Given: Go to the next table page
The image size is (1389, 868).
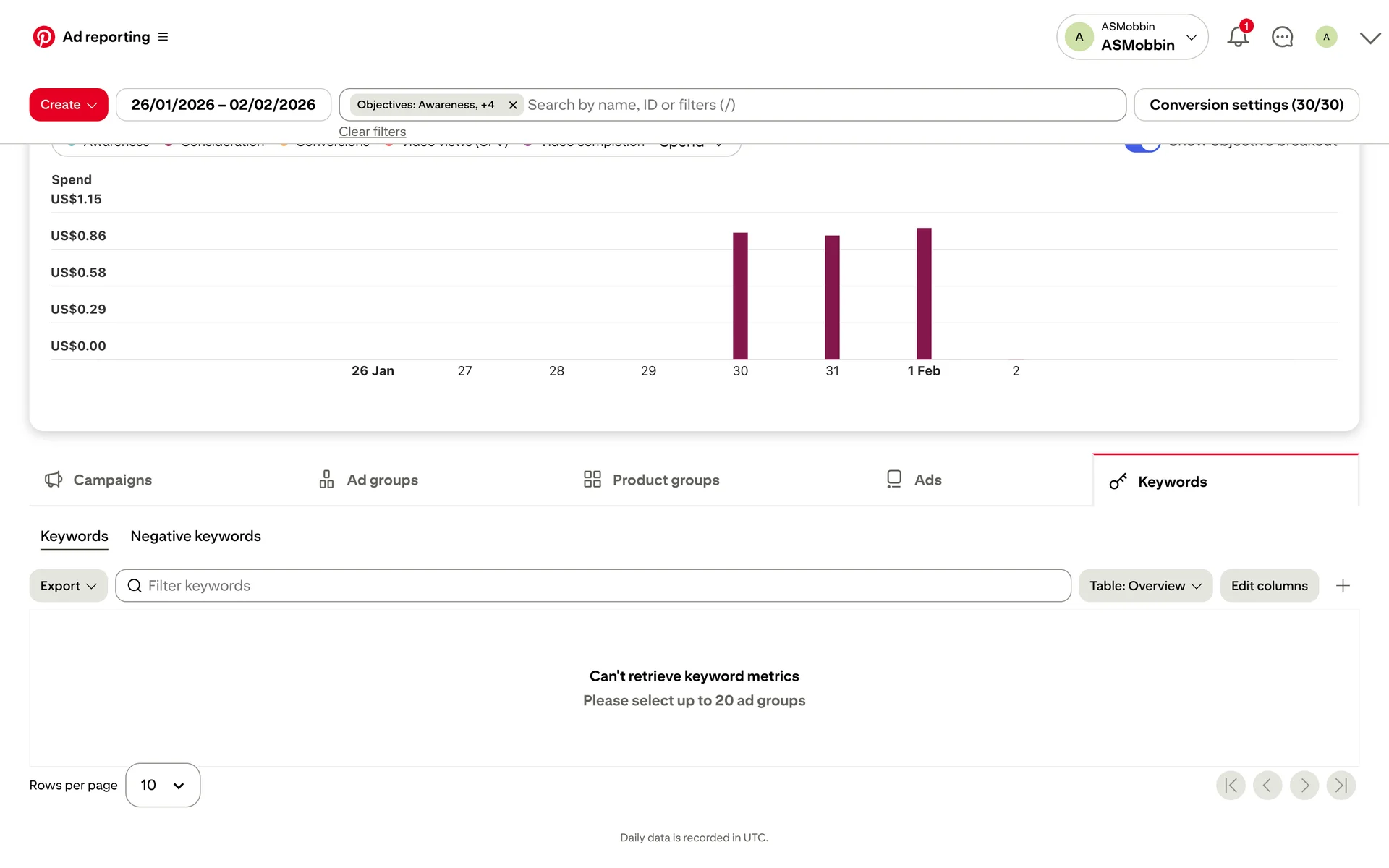Looking at the screenshot, I should (x=1304, y=786).
